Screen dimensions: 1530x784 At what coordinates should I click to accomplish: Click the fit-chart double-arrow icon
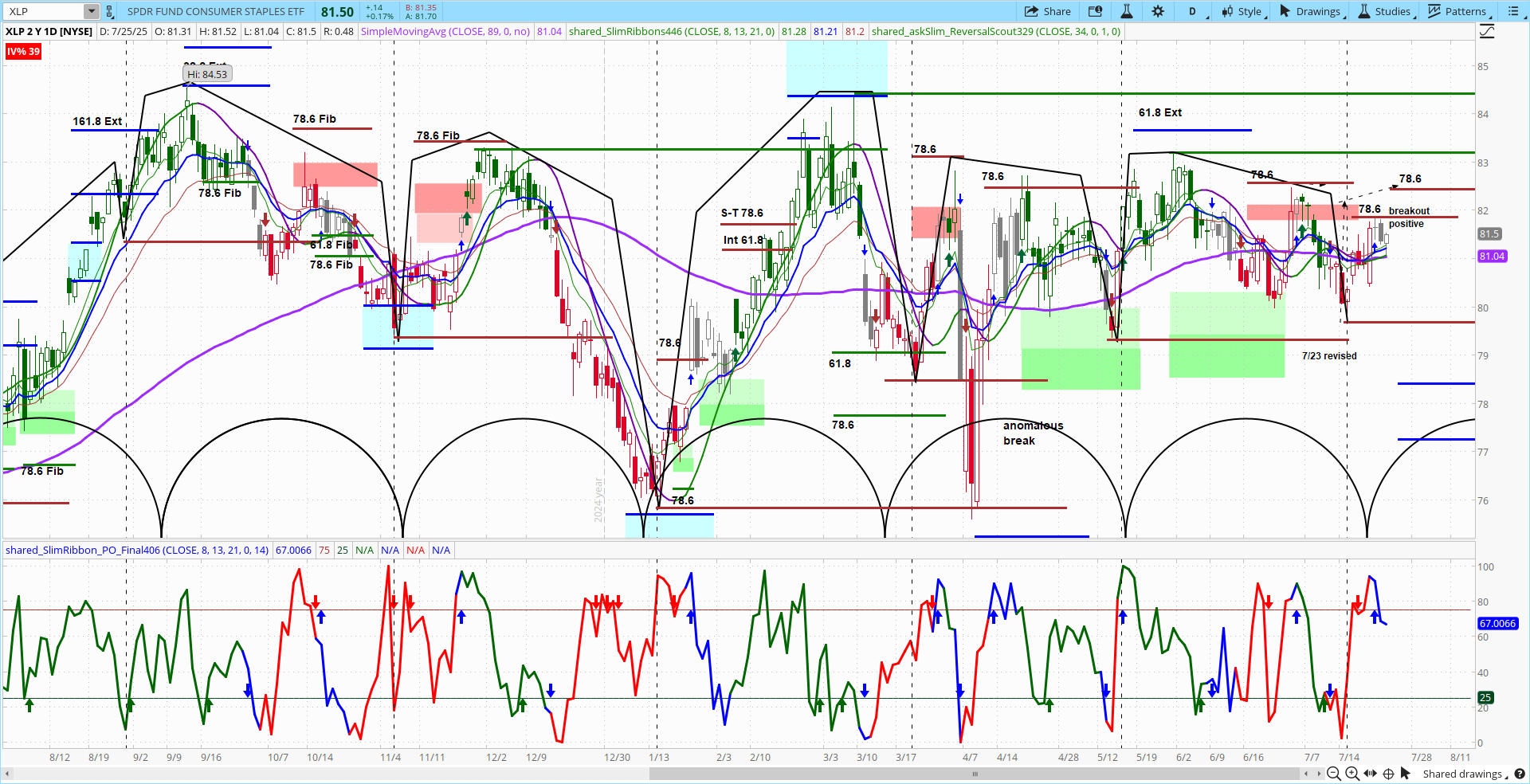(x=1371, y=774)
